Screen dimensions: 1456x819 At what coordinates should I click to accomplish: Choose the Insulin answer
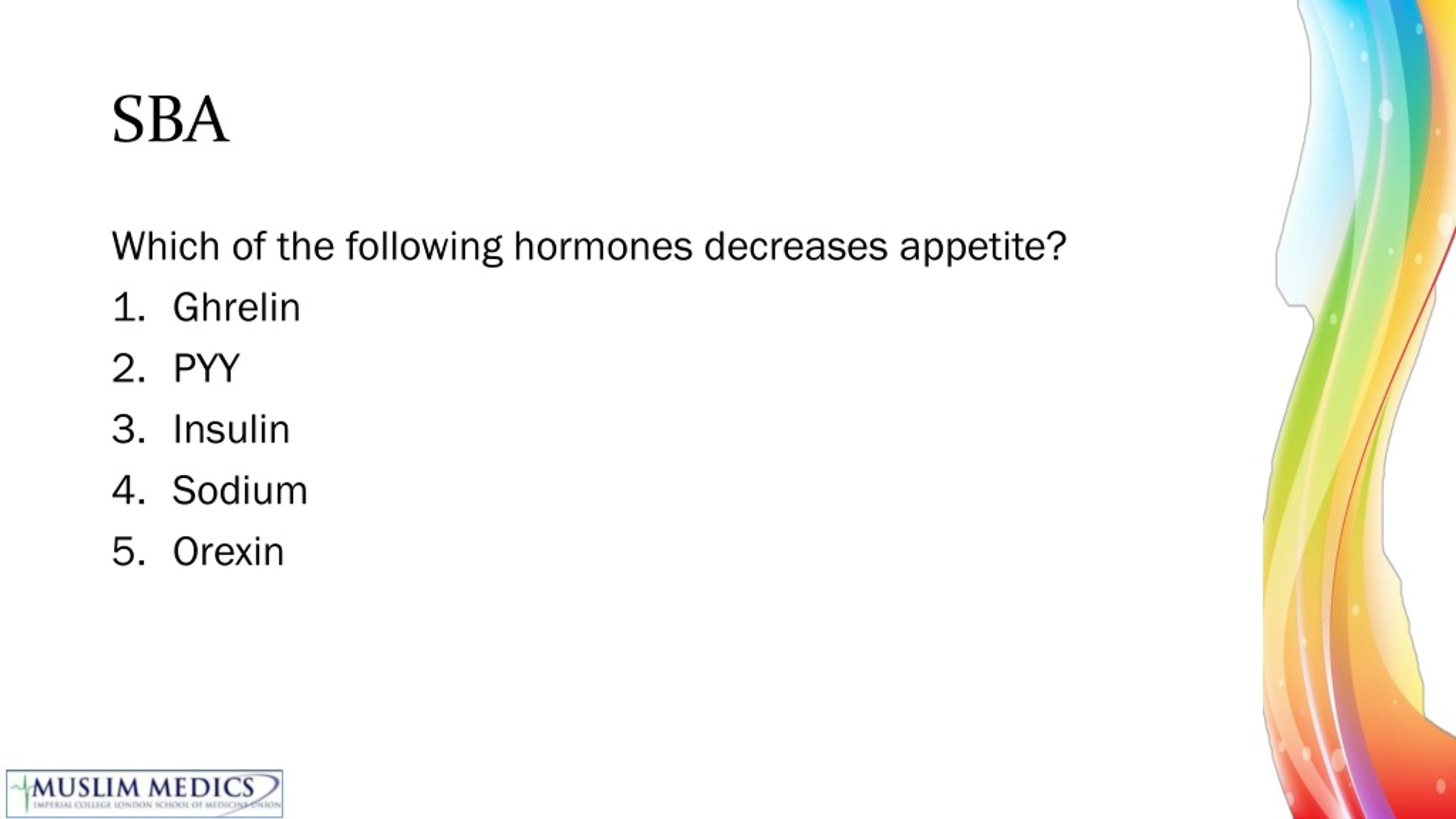[x=231, y=429]
